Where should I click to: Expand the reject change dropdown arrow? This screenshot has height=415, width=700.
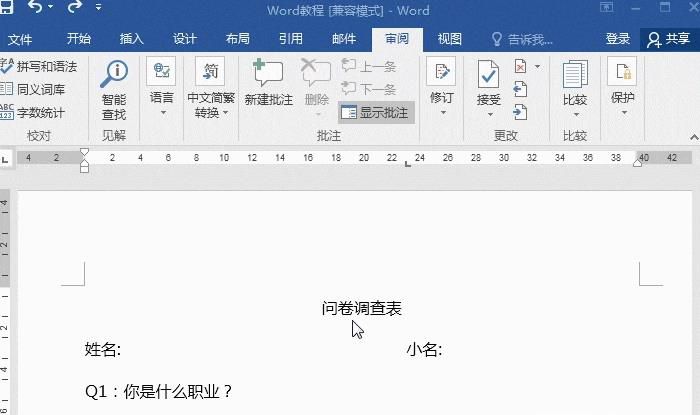click(x=538, y=66)
